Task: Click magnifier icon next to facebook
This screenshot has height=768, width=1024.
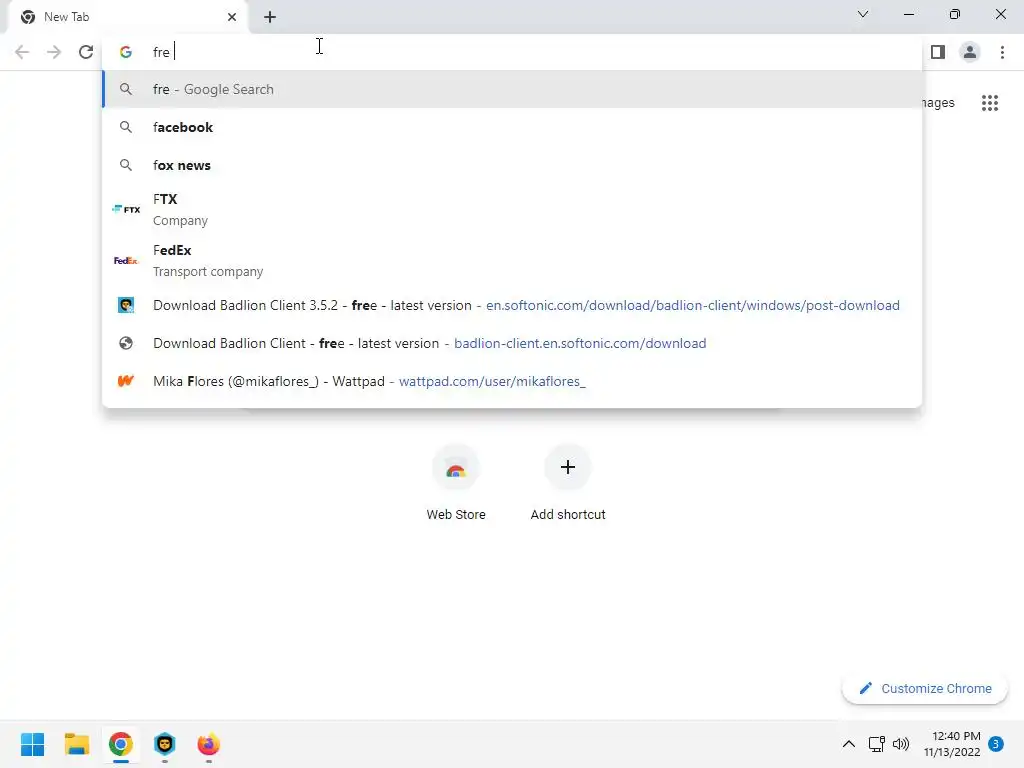Action: [126, 127]
